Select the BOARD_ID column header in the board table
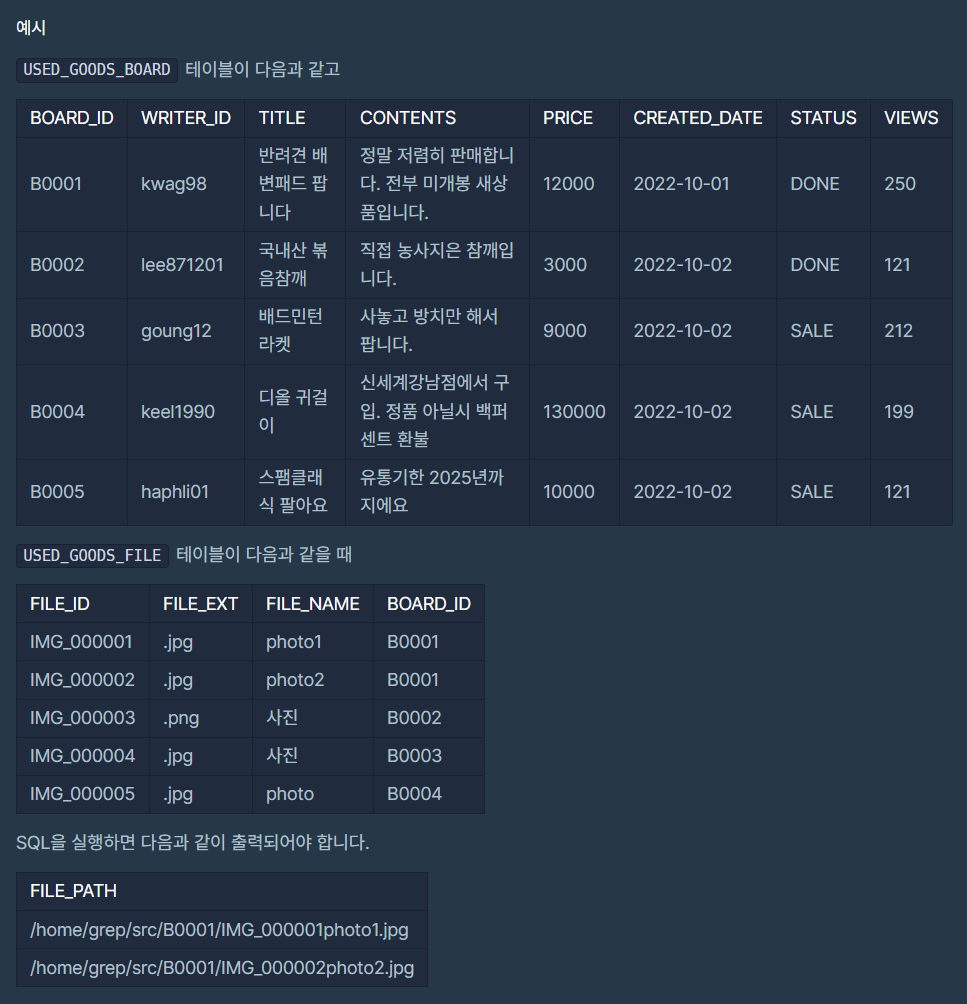The image size is (967, 1004). [72, 118]
